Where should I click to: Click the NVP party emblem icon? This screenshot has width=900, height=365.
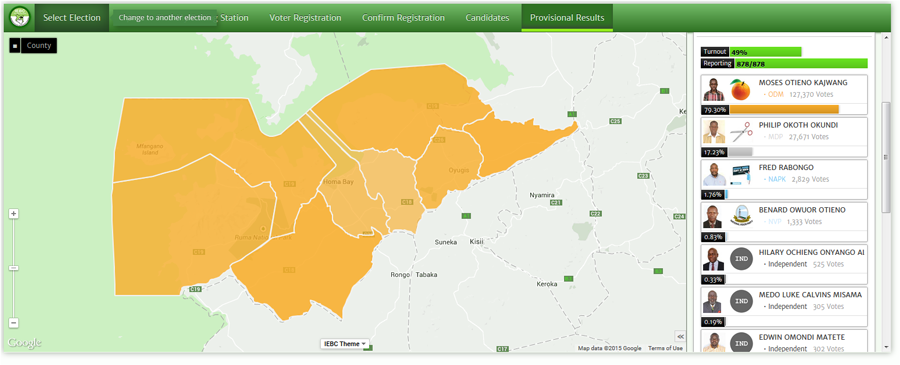(740, 216)
